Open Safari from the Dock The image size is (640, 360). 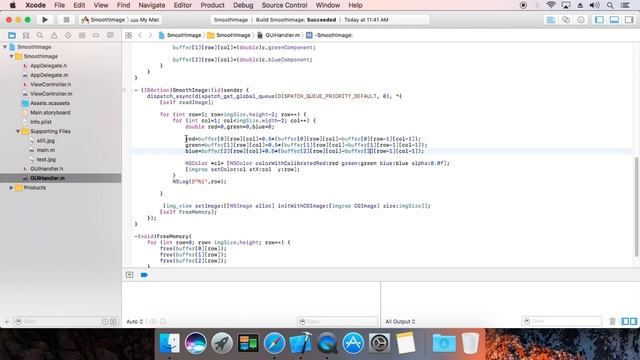tap(274, 342)
